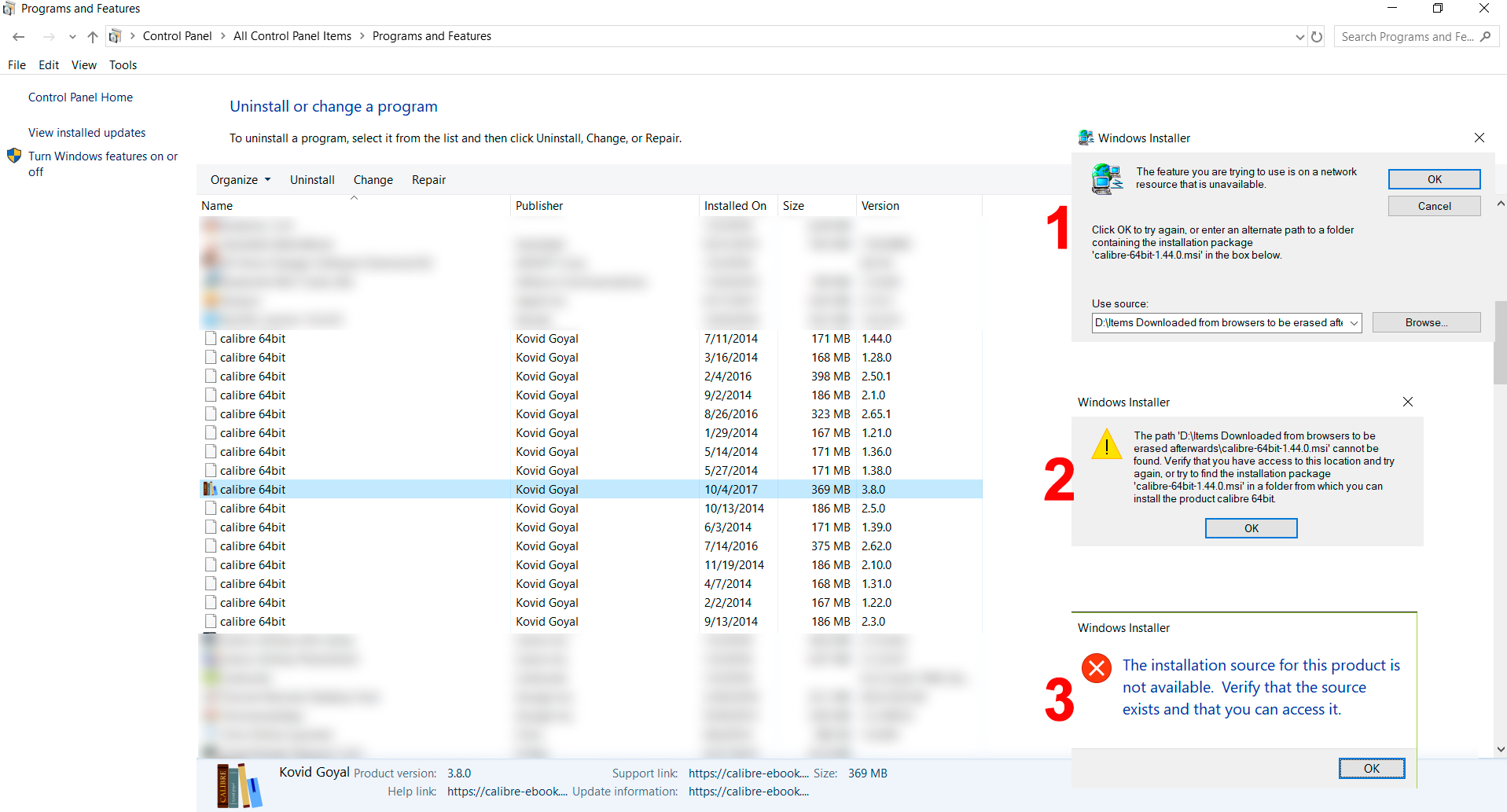Viewport: 1507px width, 812px height.
Task: Select calibre 64bit version 2.50.1 icon
Action: click(x=211, y=377)
